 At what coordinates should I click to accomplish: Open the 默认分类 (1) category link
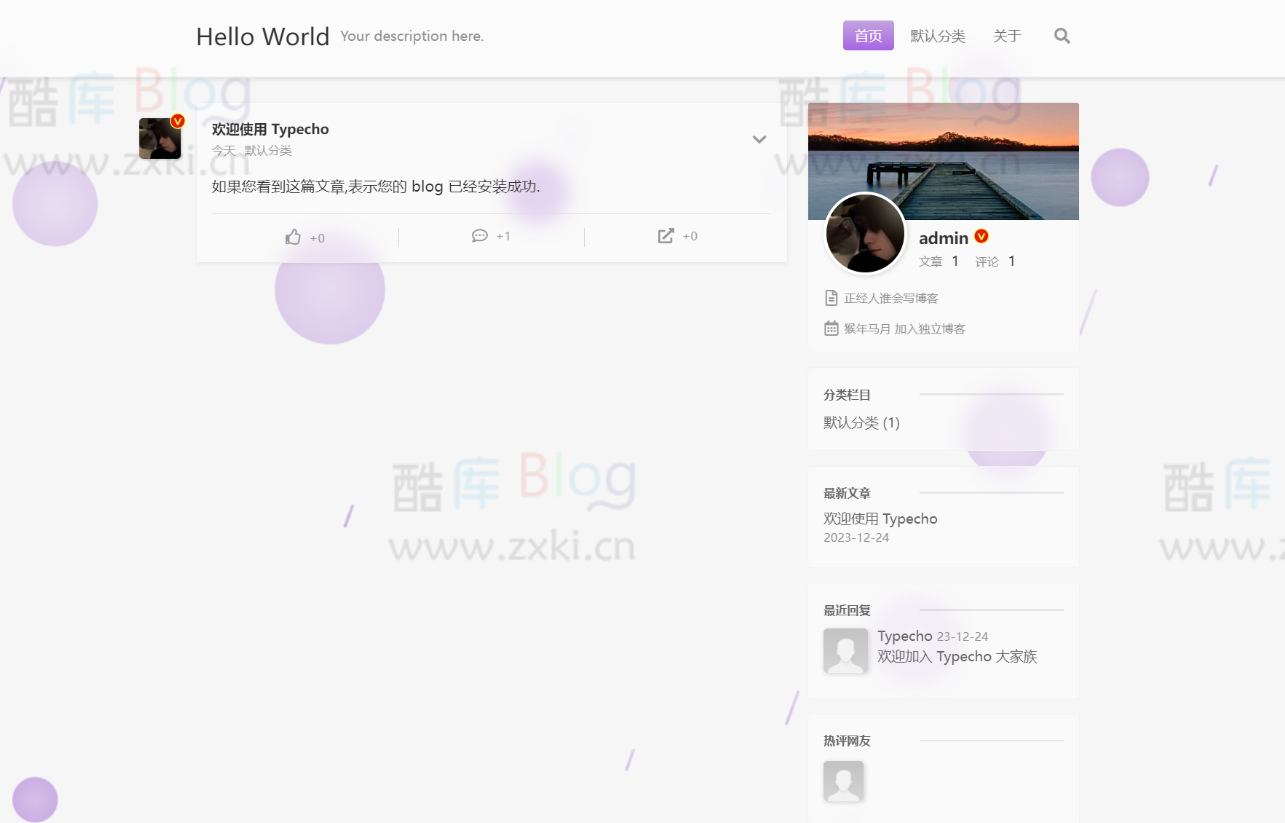point(861,423)
